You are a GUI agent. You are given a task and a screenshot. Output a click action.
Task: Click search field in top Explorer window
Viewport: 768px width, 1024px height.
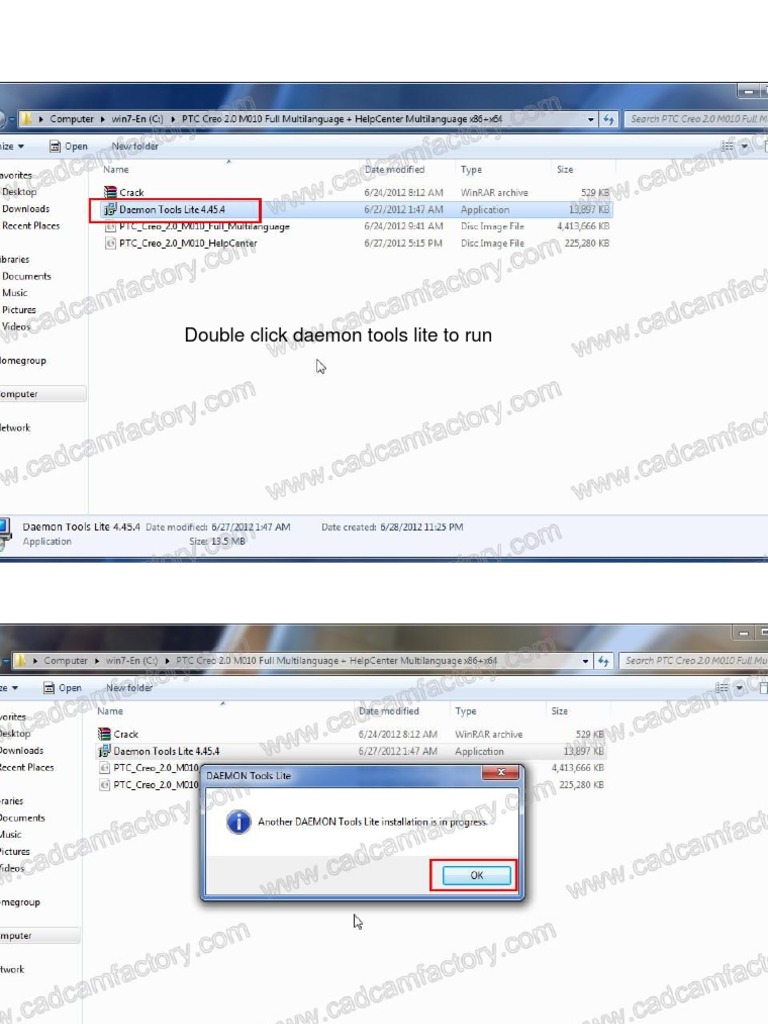[x=696, y=119]
